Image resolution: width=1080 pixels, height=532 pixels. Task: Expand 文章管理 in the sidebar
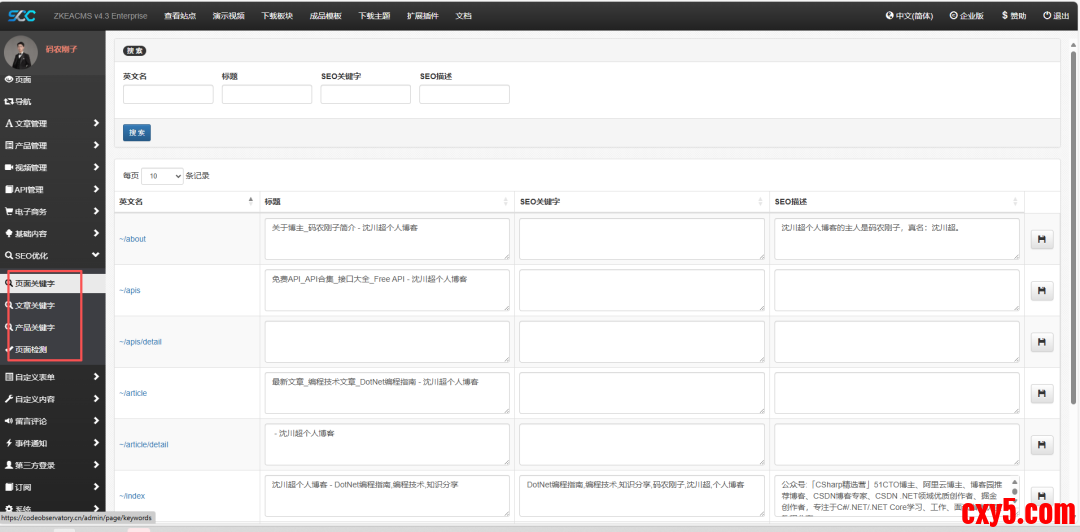point(50,124)
